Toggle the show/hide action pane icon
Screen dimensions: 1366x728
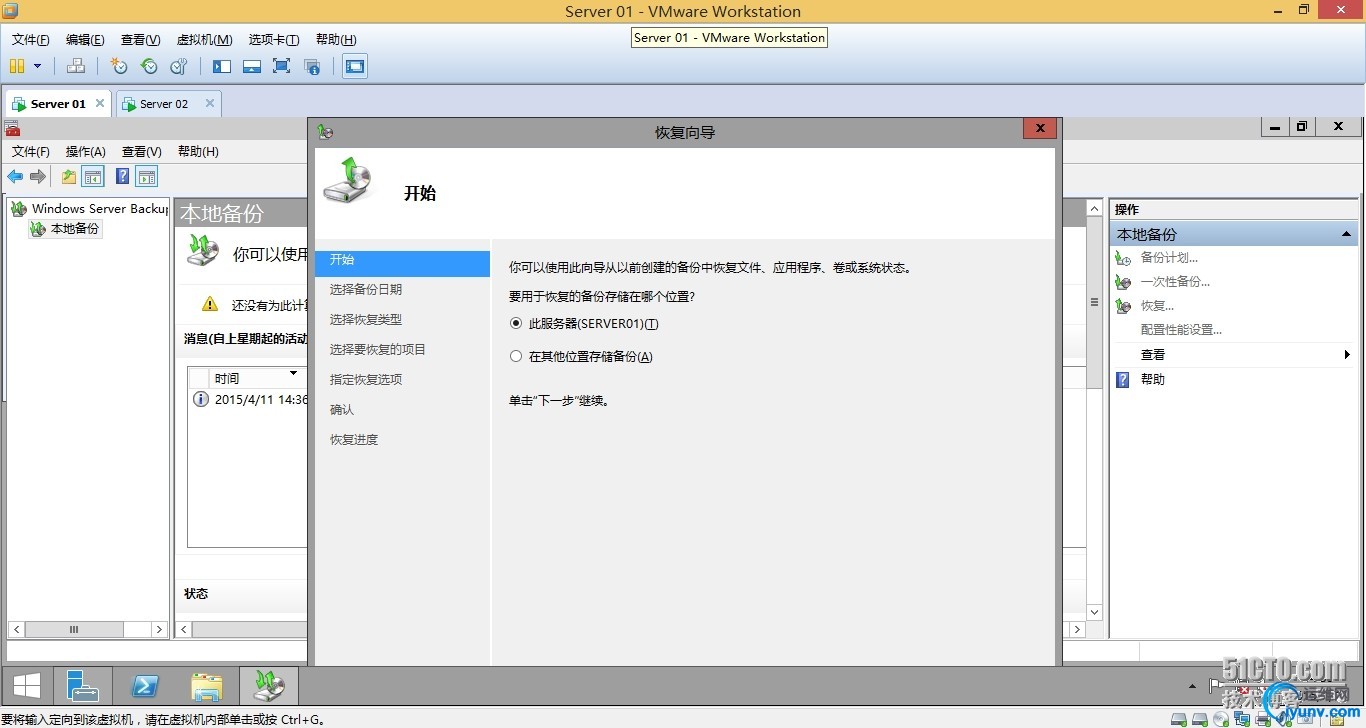147,177
